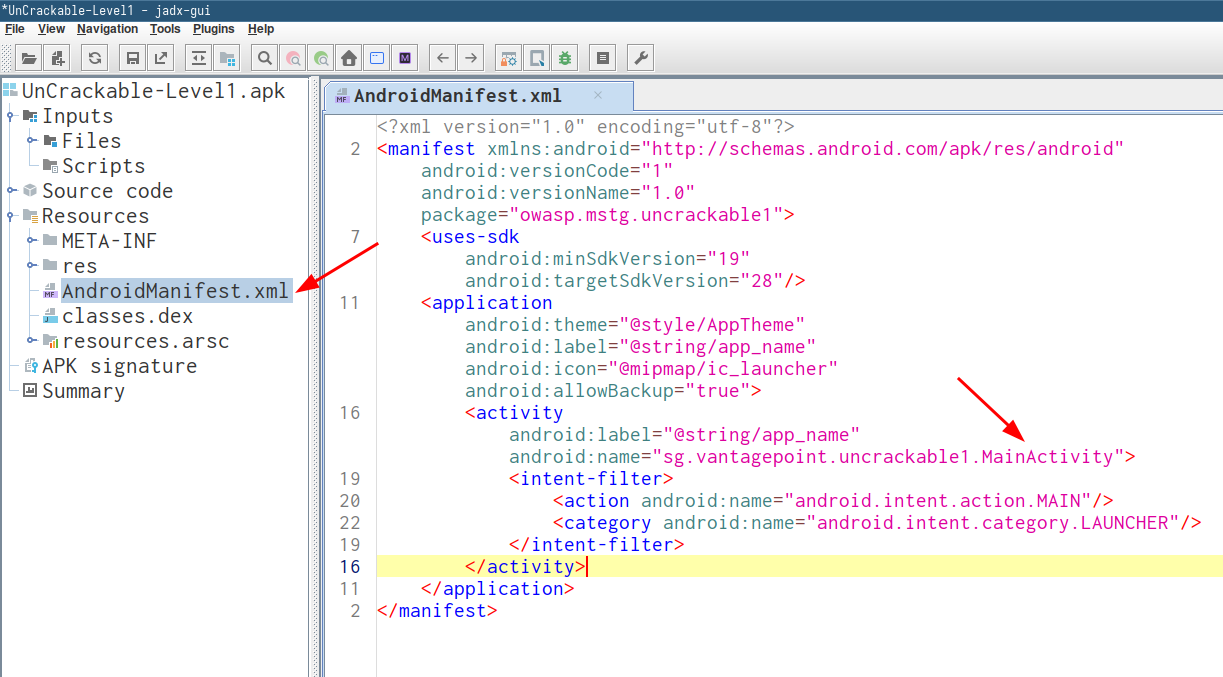The height and width of the screenshot is (677, 1223).
Task: Open the Tools menu
Action: (166, 29)
